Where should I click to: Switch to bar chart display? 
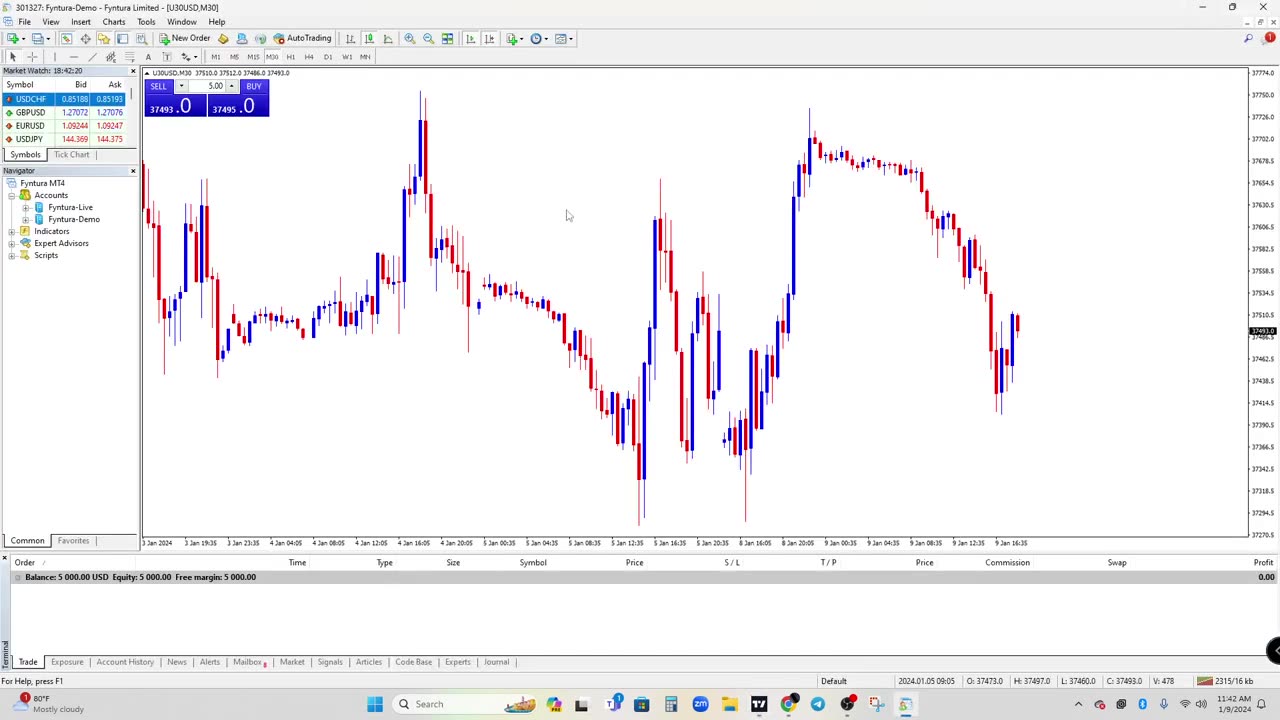(x=350, y=38)
